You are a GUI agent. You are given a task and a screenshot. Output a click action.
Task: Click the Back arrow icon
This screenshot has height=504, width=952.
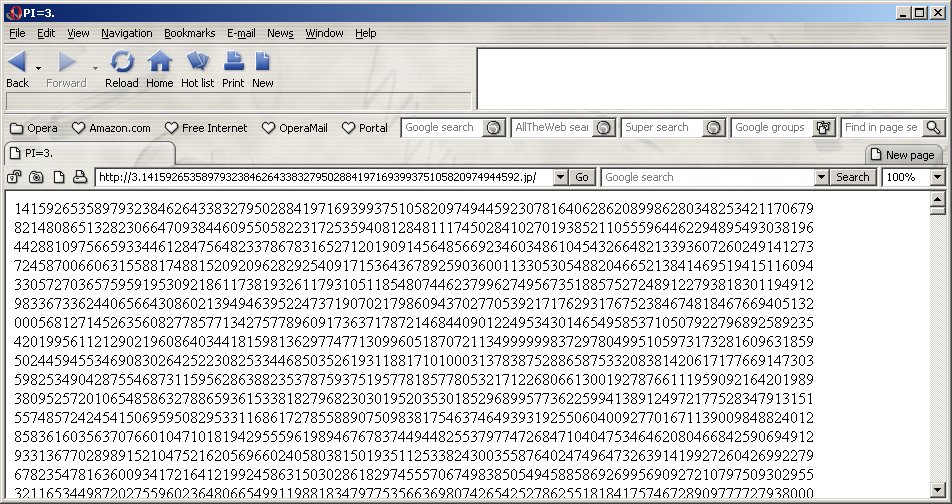17,61
